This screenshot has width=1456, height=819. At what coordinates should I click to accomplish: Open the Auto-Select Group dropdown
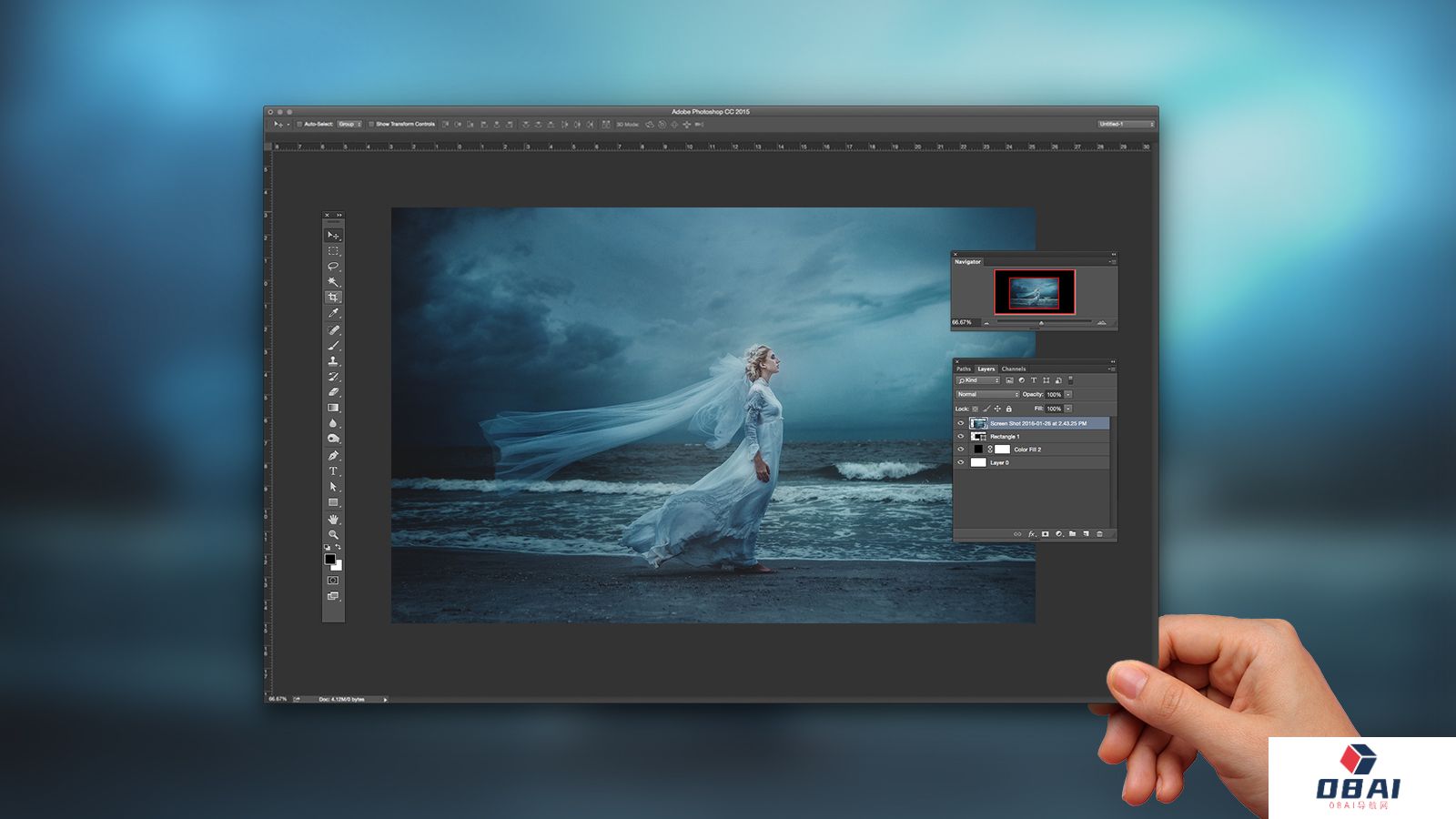[349, 124]
